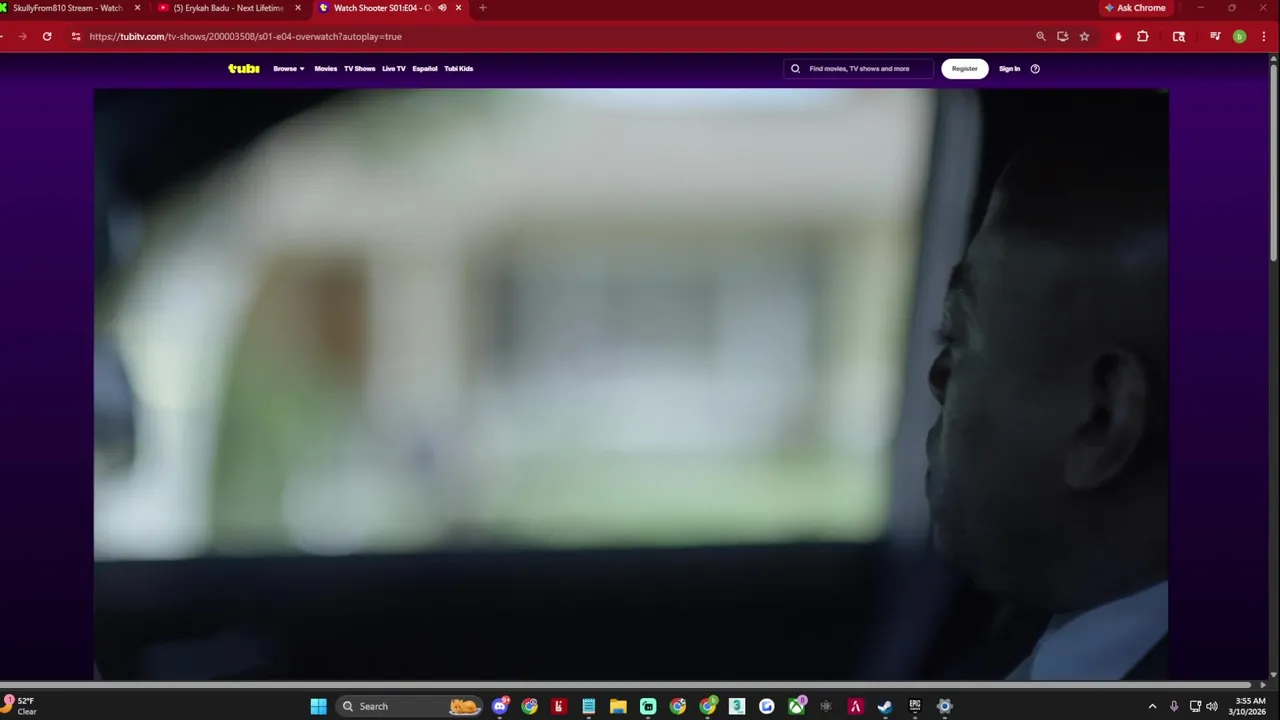Click the zoom magnifier icon in address bar
The image size is (1280, 720).
pyautogui.click(x=1041, y=36)
